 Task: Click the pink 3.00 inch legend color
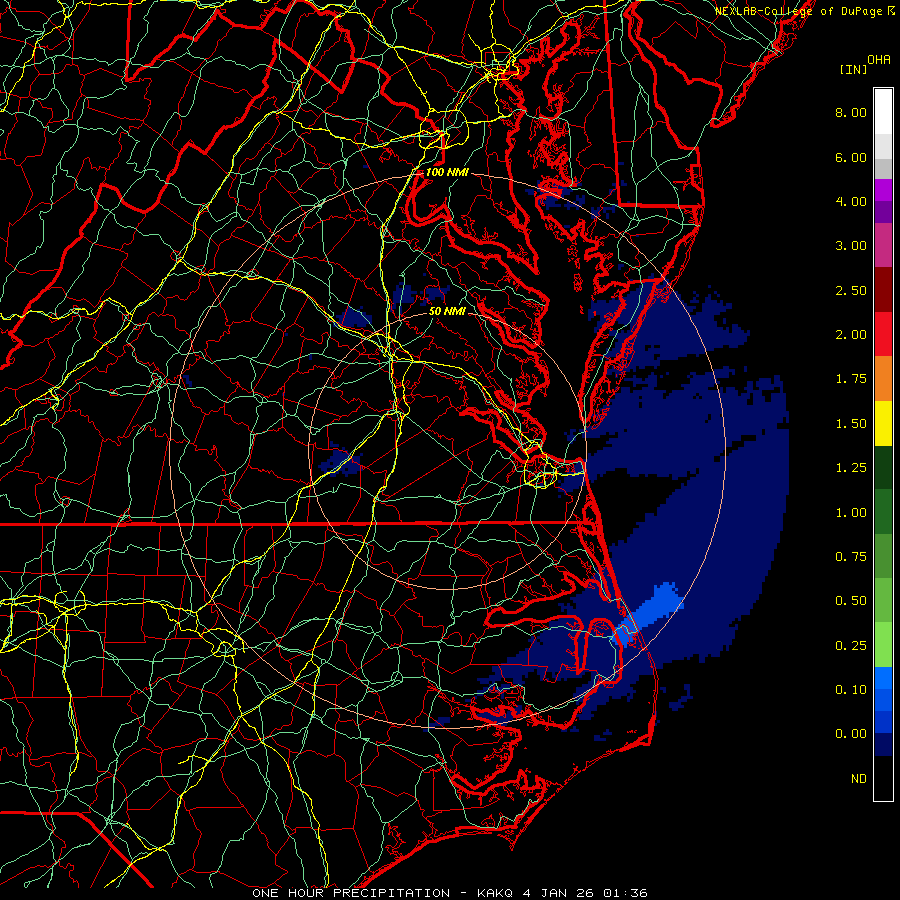tap(883, 246)
